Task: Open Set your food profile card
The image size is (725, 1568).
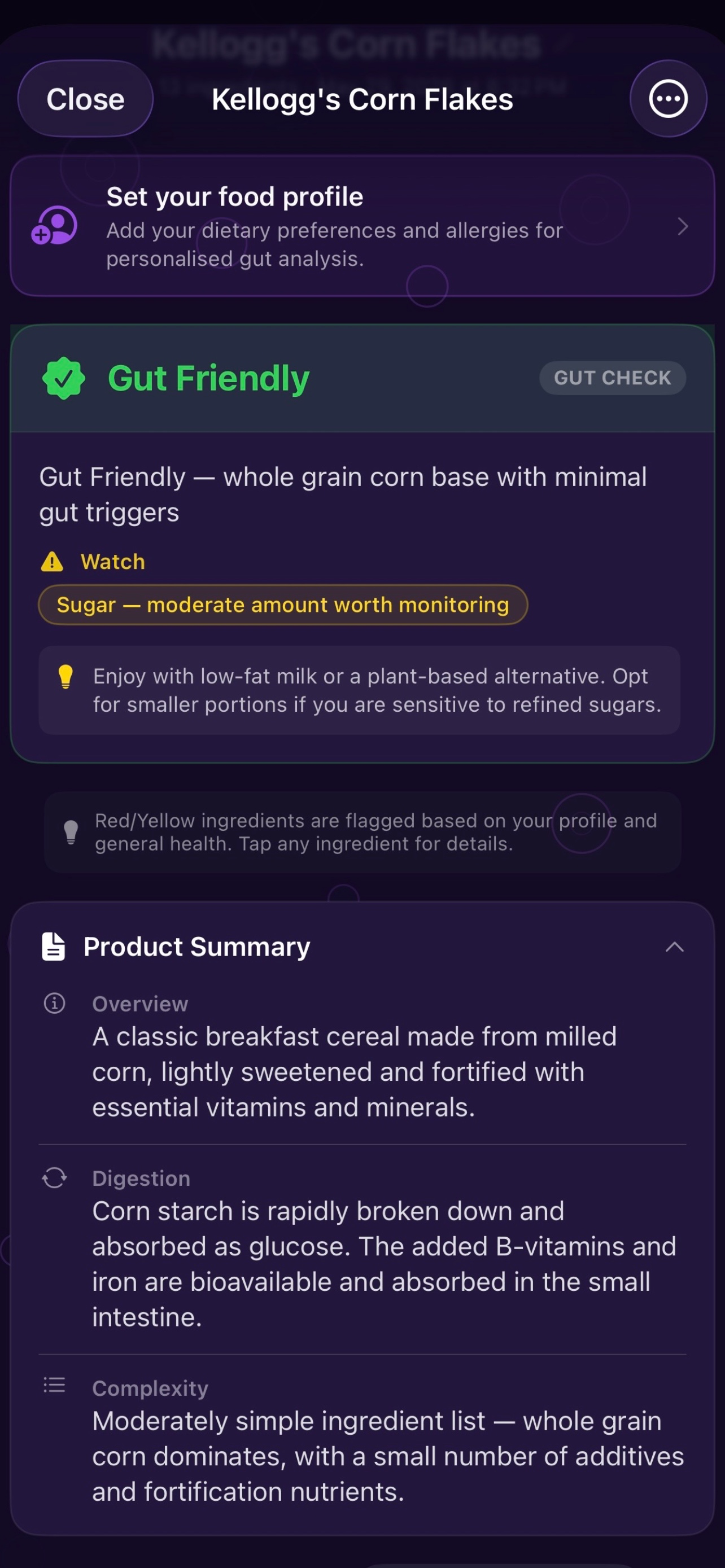Action: tap(362, 226)
